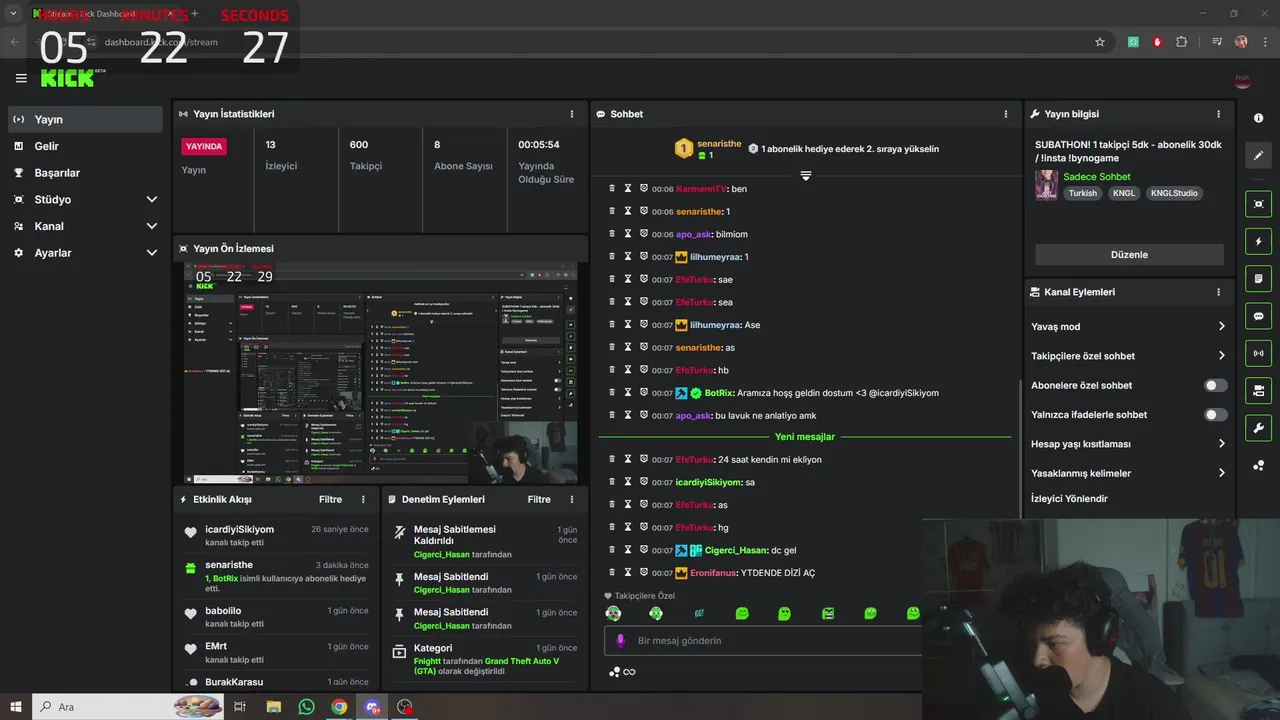
Task: Open the Chrome extensions puzzle icon
Action: click(1182, 42)
